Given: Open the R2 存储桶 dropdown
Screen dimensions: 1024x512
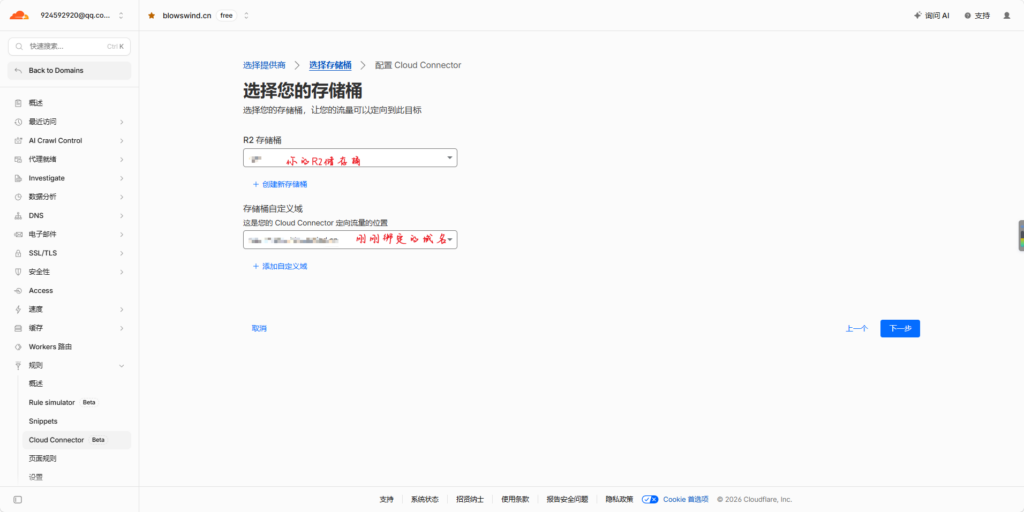Looking at the screenshot, I should tap(350, 158).
